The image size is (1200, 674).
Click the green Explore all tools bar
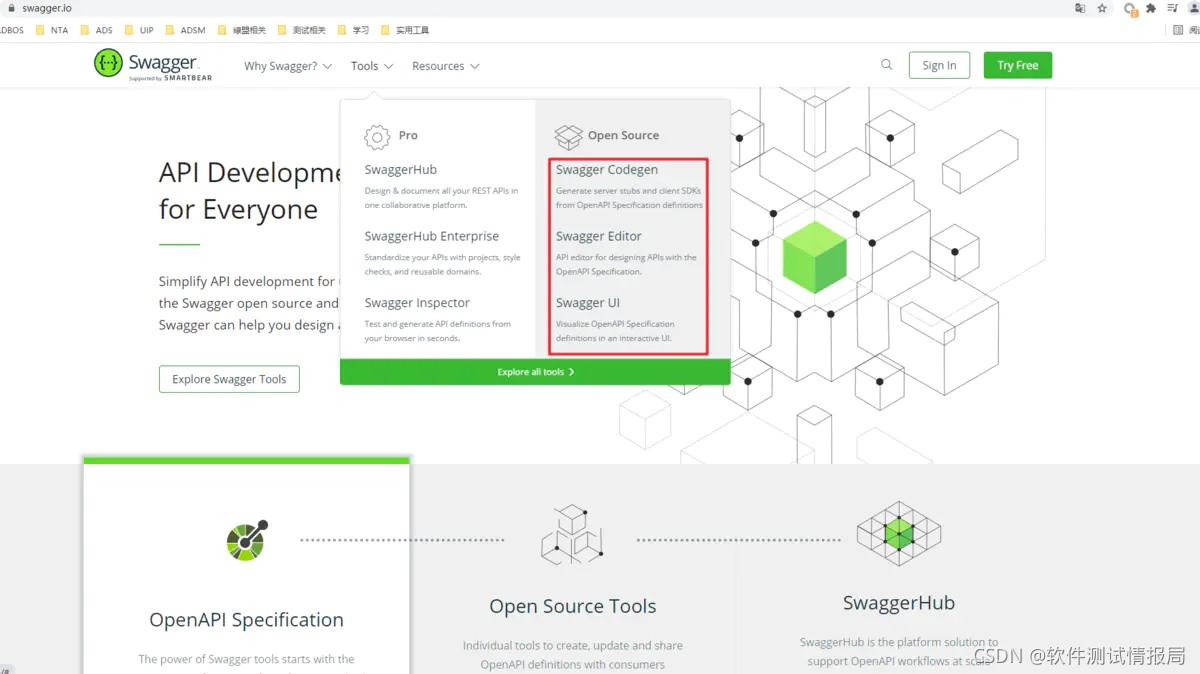(535, 372)
